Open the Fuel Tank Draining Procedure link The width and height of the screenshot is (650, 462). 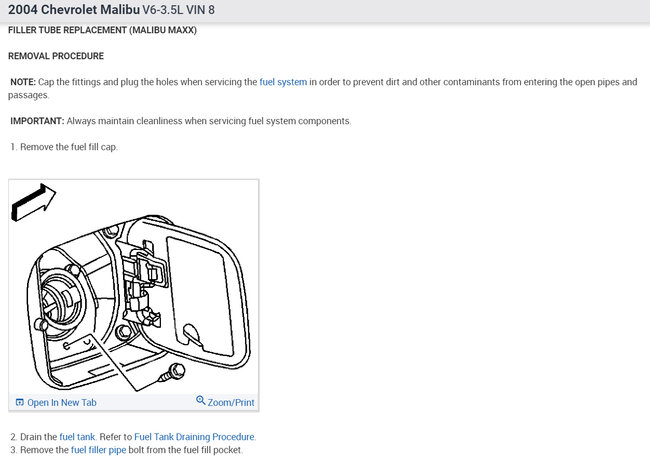(x=194, y=437)
